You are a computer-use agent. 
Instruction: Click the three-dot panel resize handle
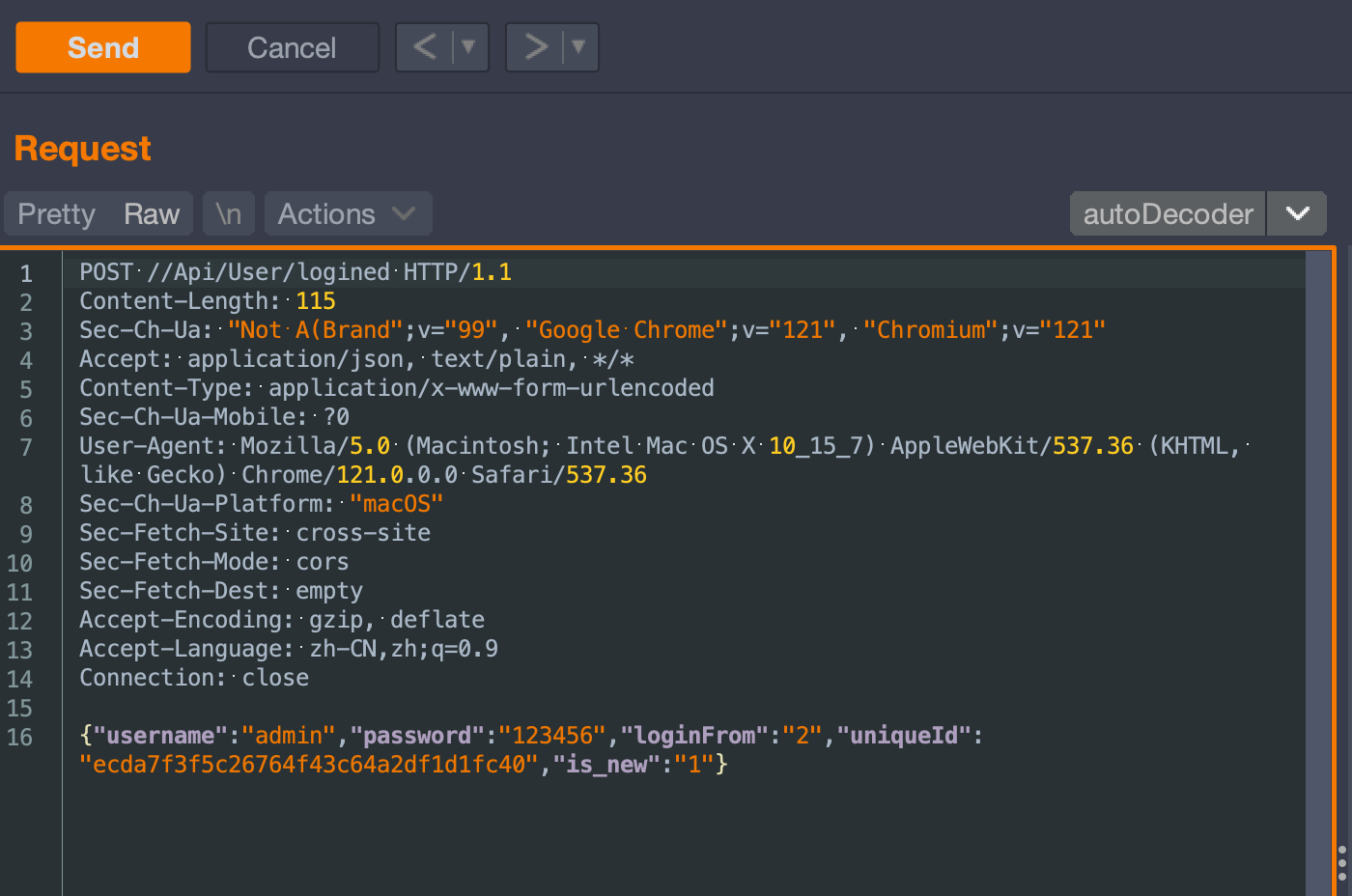(x=1342, y=863)
